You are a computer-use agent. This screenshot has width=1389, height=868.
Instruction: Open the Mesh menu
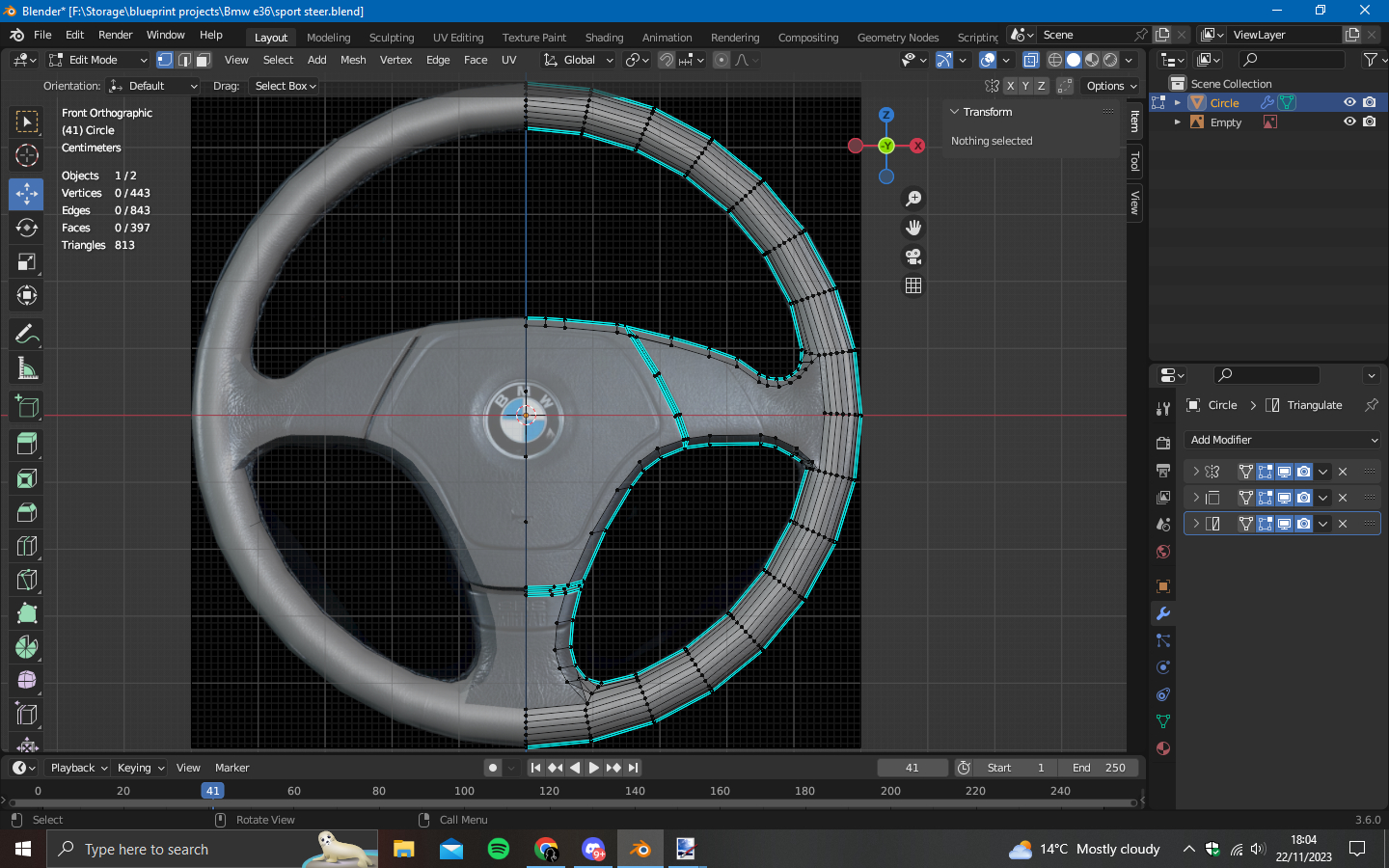click(x=353, y=60)
